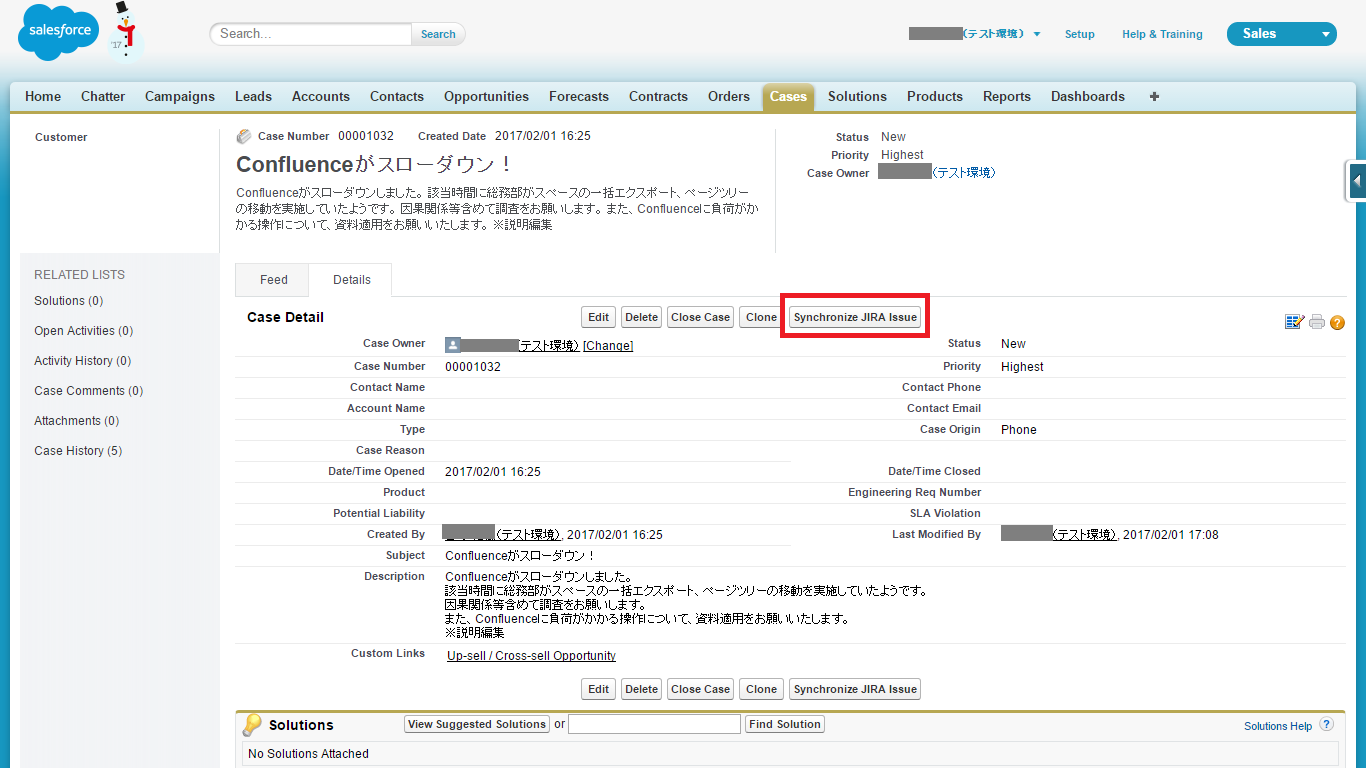Image resolution: width=1366 pixels, height=768 pixels.
Task: Jump to Case History (5) related list
Action: tap(78, 451)
